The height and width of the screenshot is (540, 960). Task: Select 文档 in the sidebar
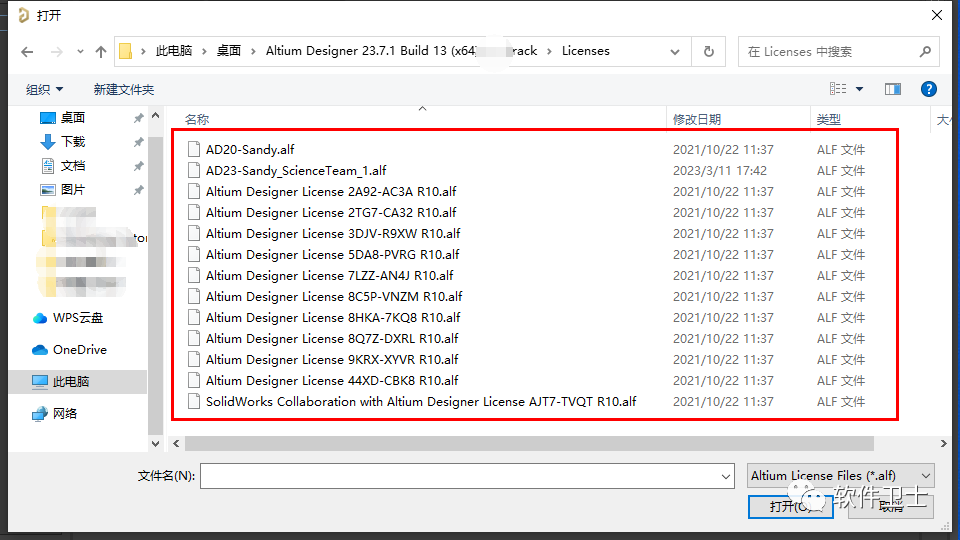coord(72,165)
